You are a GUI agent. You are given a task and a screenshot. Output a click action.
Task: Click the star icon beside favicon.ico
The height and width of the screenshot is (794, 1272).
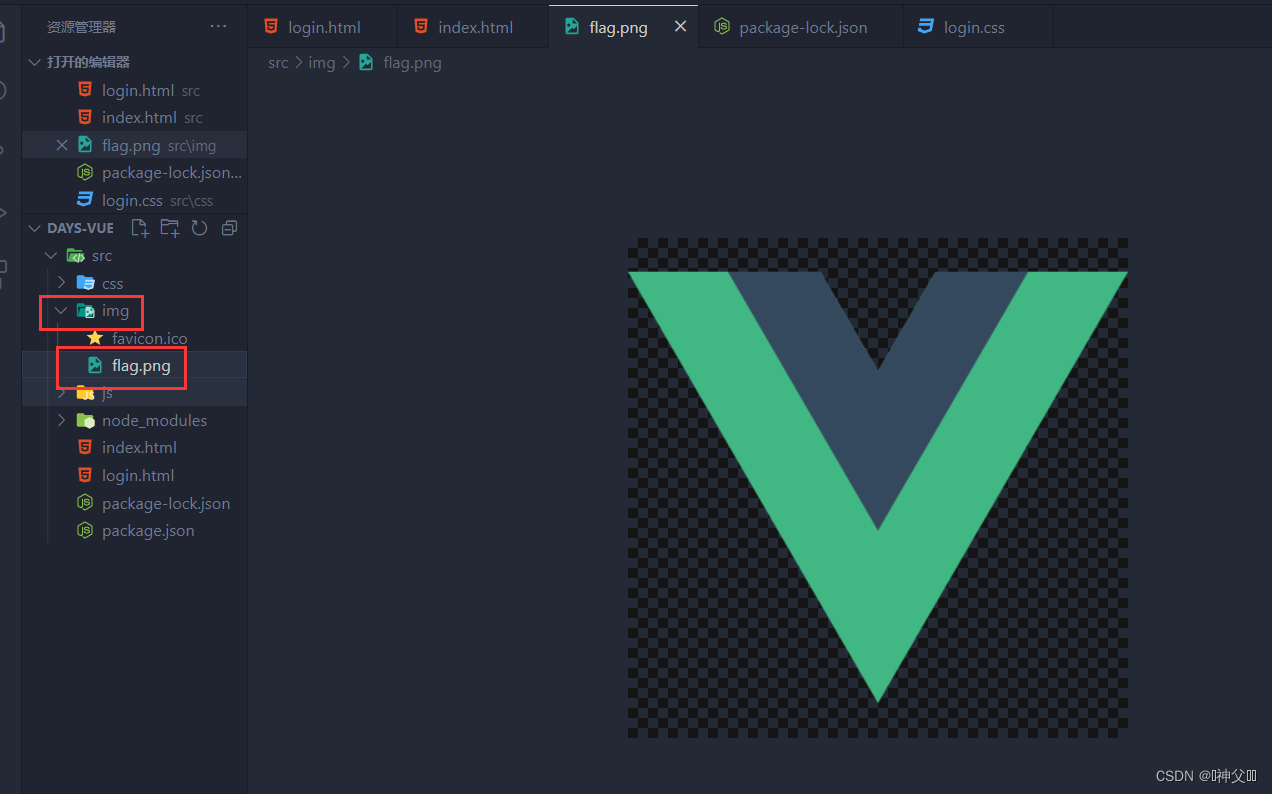[x=95, y=338]
